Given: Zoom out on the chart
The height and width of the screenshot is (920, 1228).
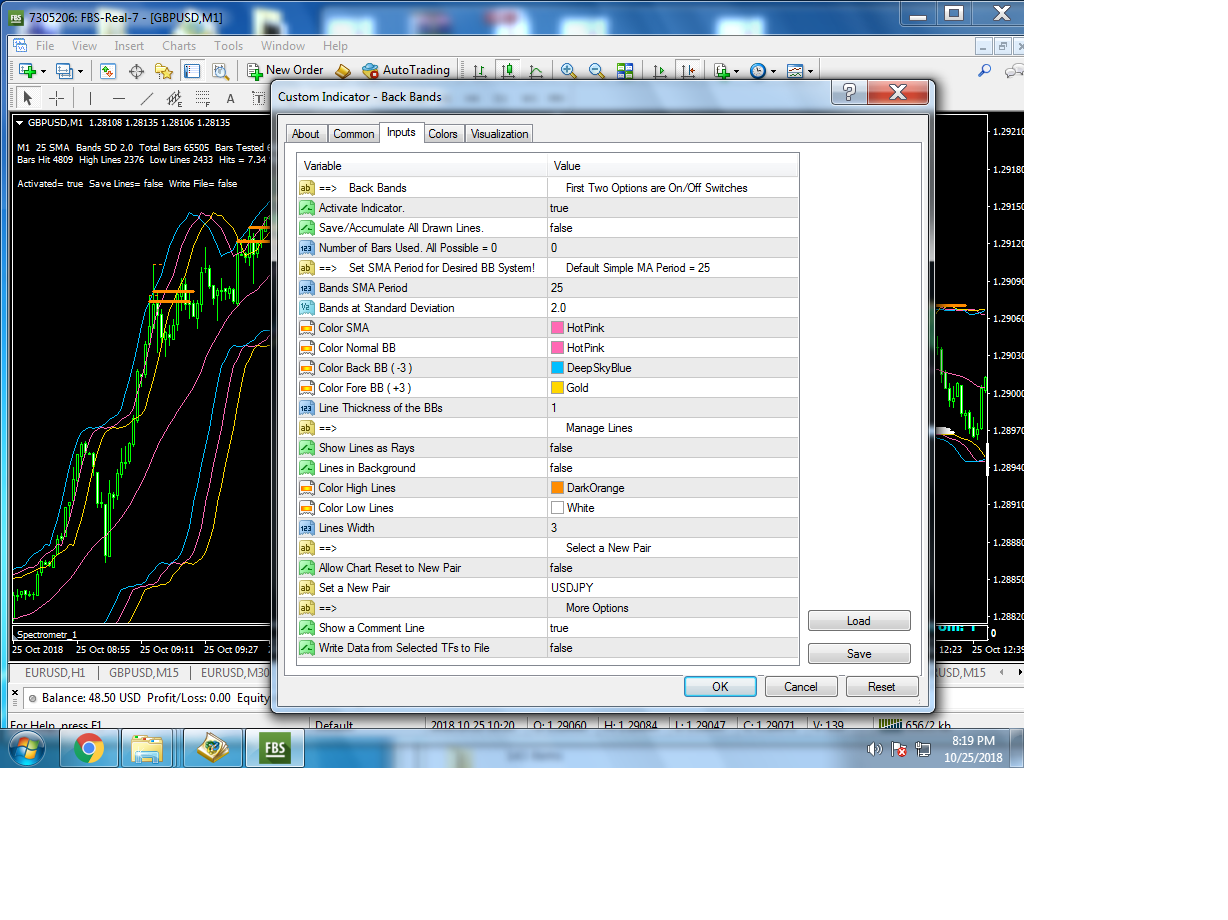Looking at the screenshot, I should pos(597,71).
